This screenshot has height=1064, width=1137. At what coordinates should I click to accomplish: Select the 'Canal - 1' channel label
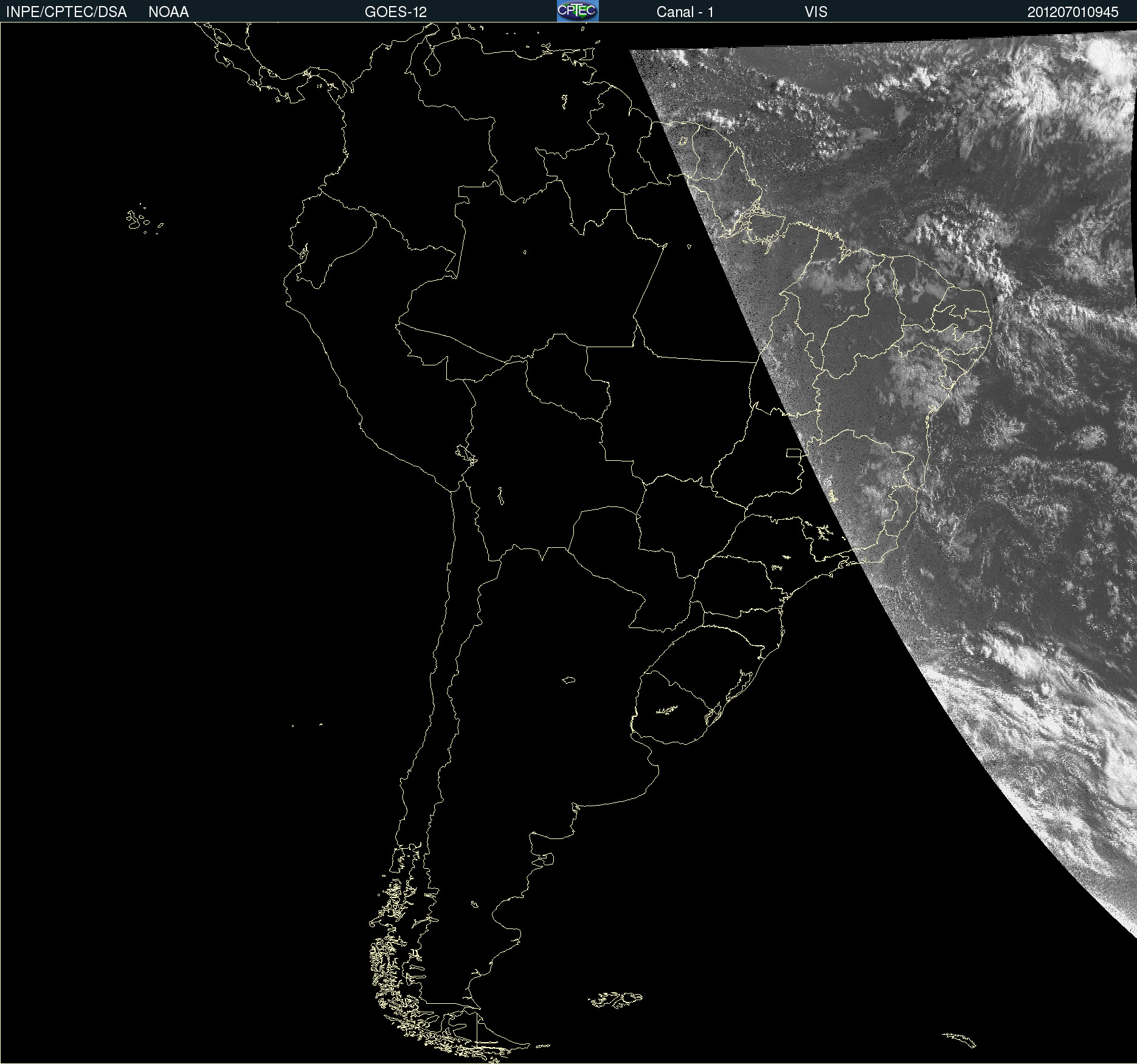pos(685,12)
